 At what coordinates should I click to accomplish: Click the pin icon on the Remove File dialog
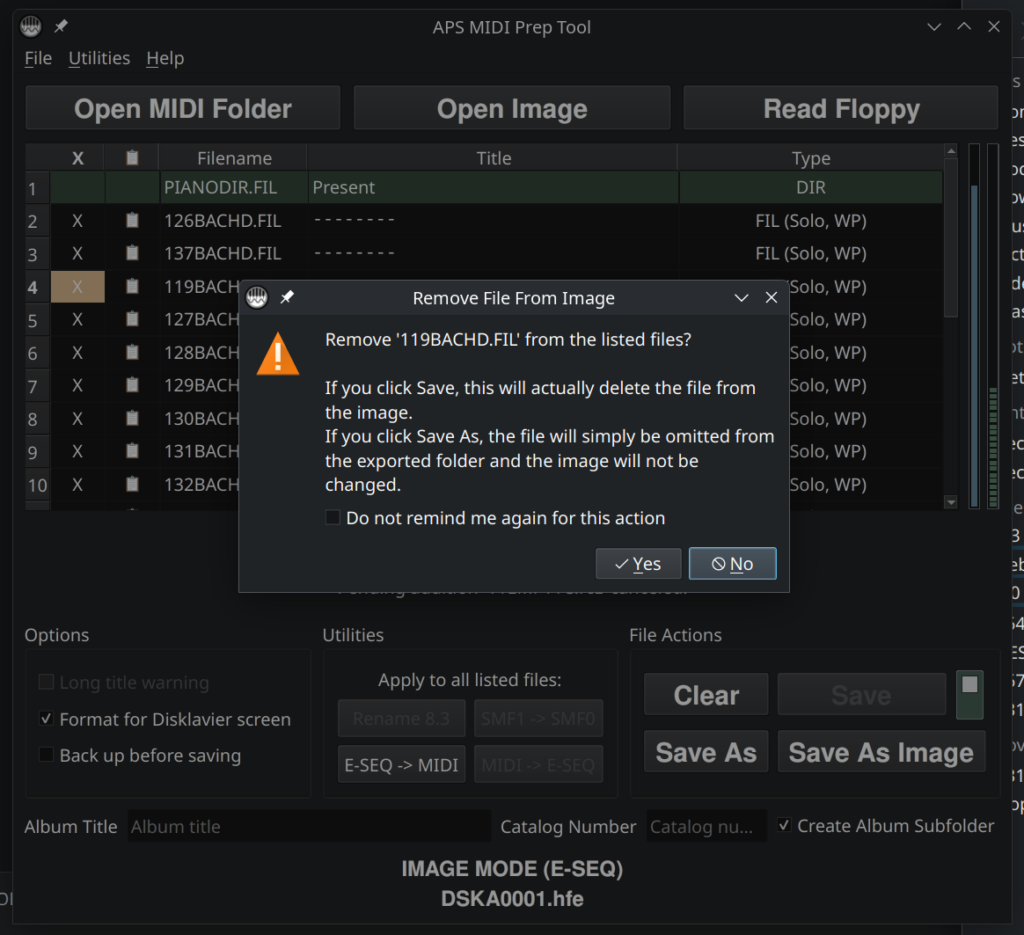(x=287, y=297)
